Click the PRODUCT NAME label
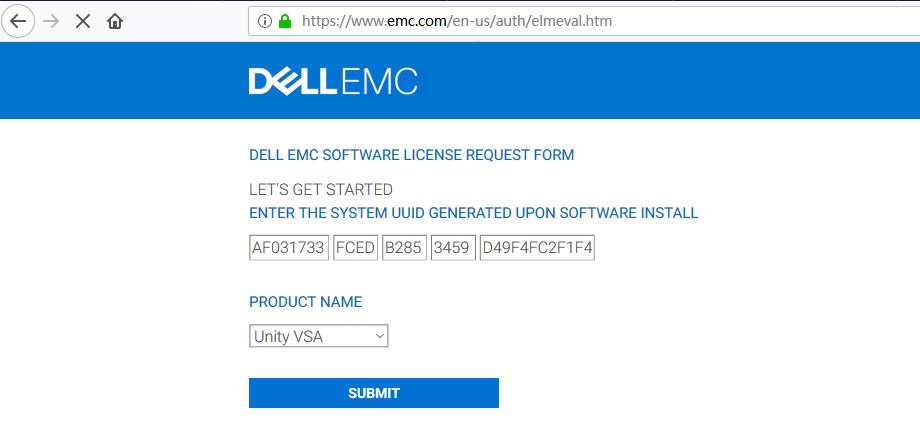 [x=306, y=302]
